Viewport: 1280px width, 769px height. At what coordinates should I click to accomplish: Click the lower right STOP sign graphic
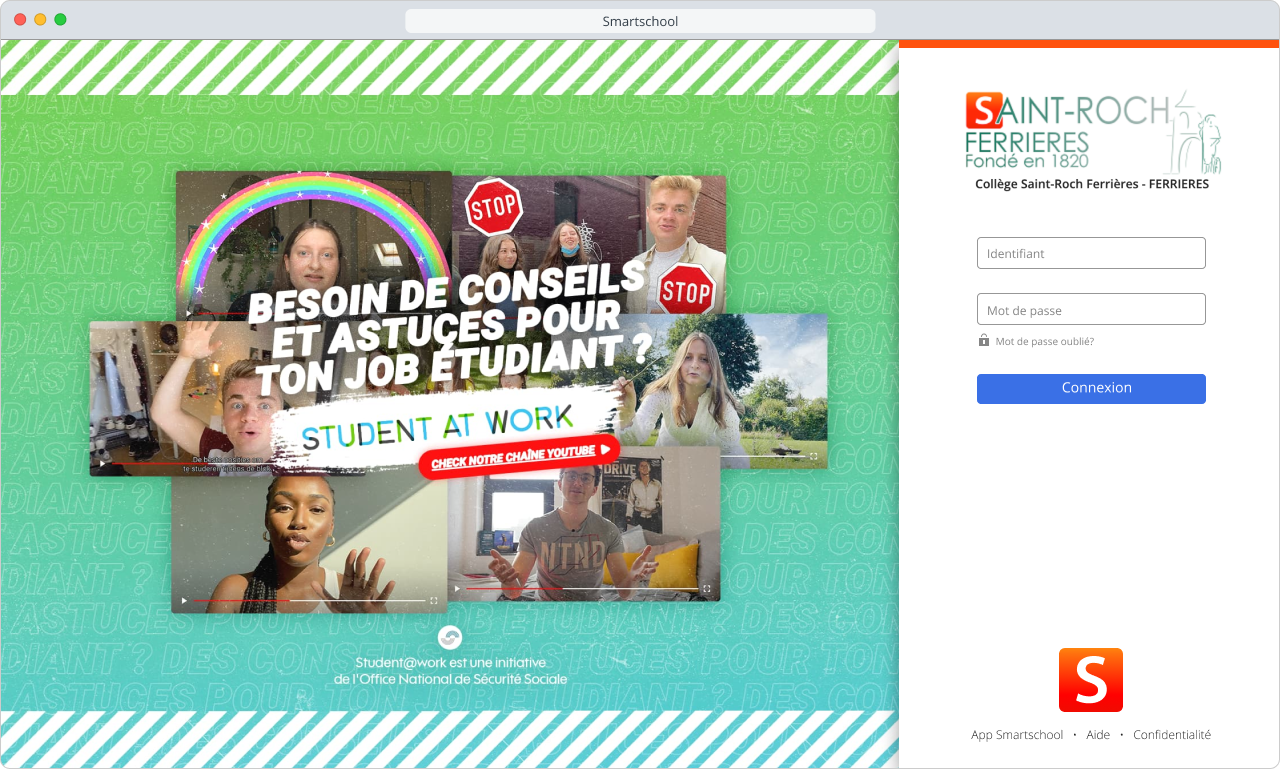point(687,291)
